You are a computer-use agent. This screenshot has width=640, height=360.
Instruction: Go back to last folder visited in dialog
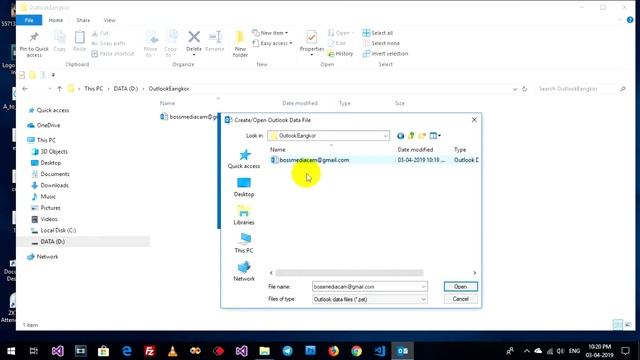(x=400, y=136)
